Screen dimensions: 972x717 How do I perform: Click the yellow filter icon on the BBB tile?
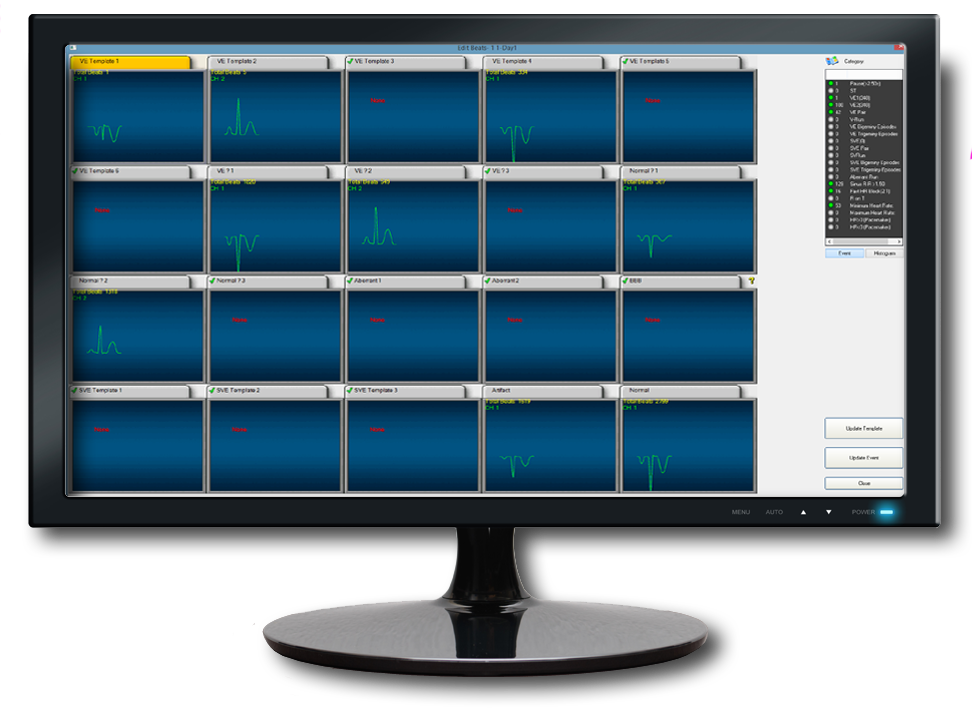point(754,282)
